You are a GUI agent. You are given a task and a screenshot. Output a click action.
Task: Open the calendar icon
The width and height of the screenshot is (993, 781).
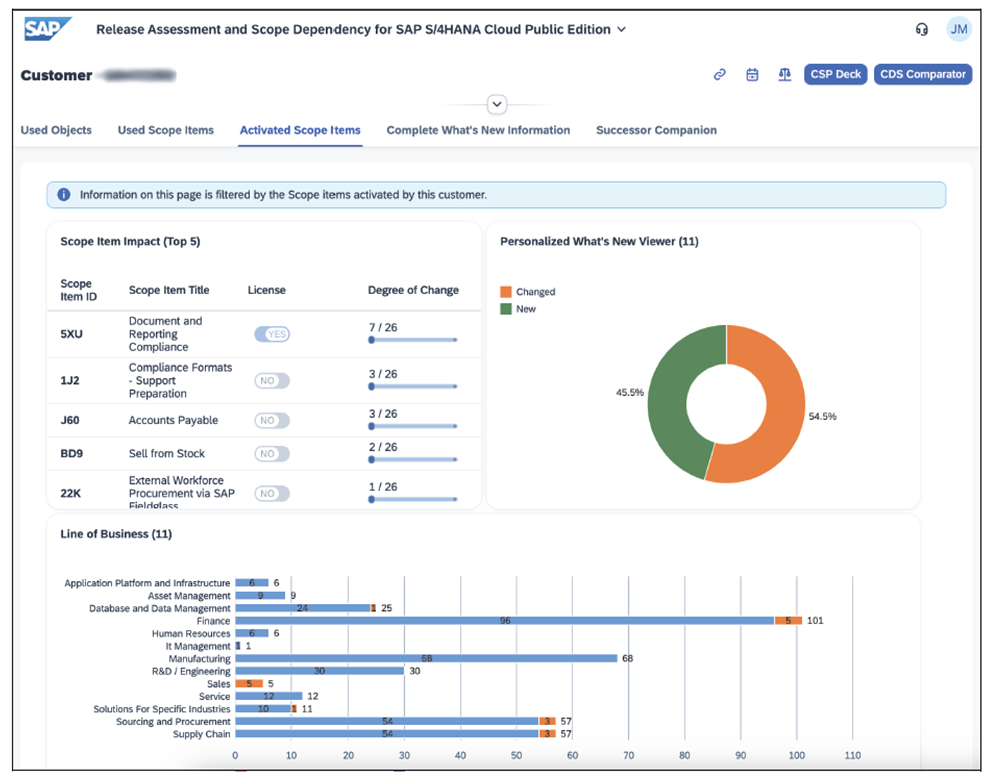pos(752,75)
